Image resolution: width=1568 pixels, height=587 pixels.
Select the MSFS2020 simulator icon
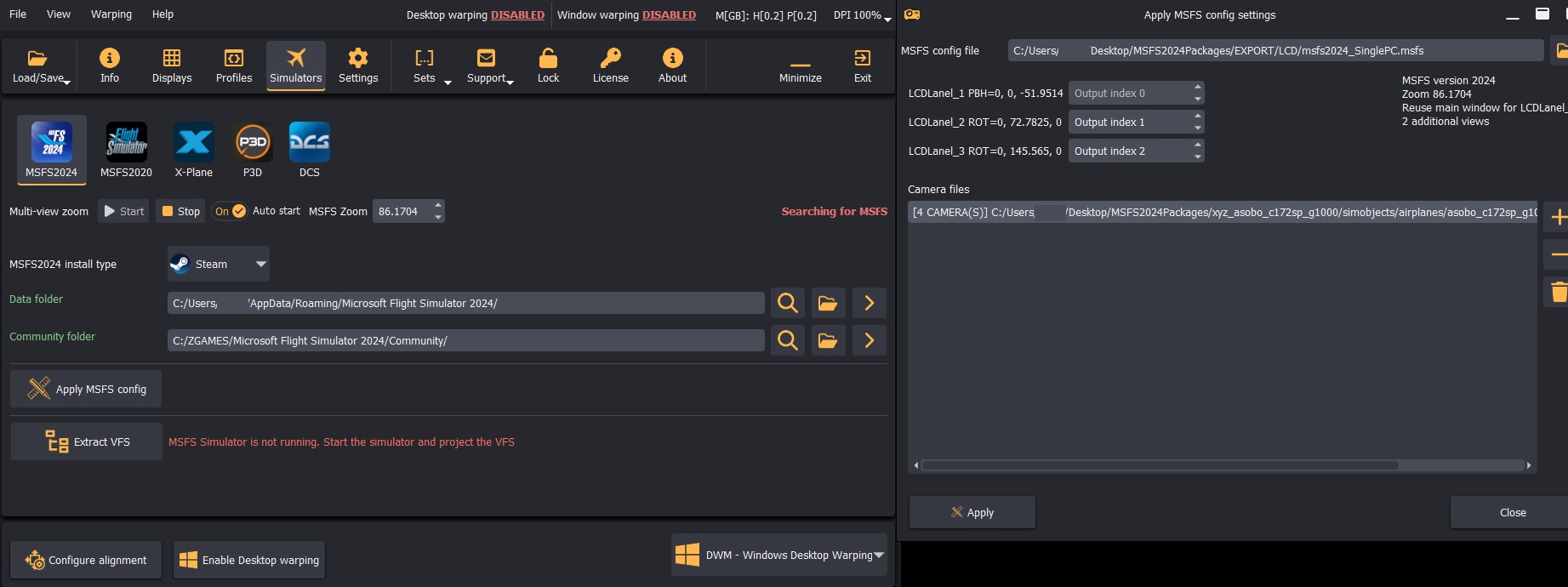[x=126, y=150]
